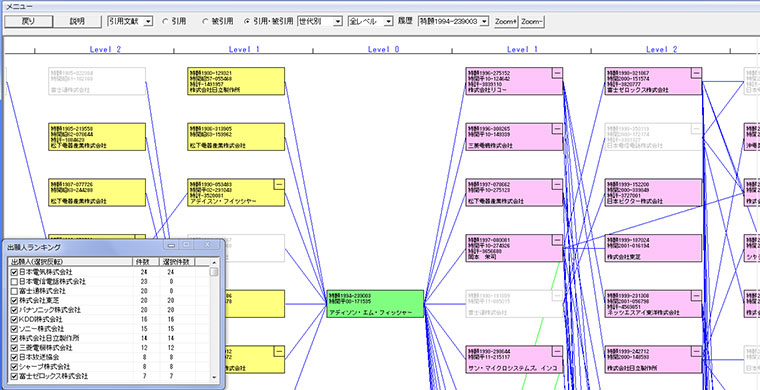Click the ranking list scrollbar down arrow
This screenshot has height=390, width=760.
coord(214,377)
